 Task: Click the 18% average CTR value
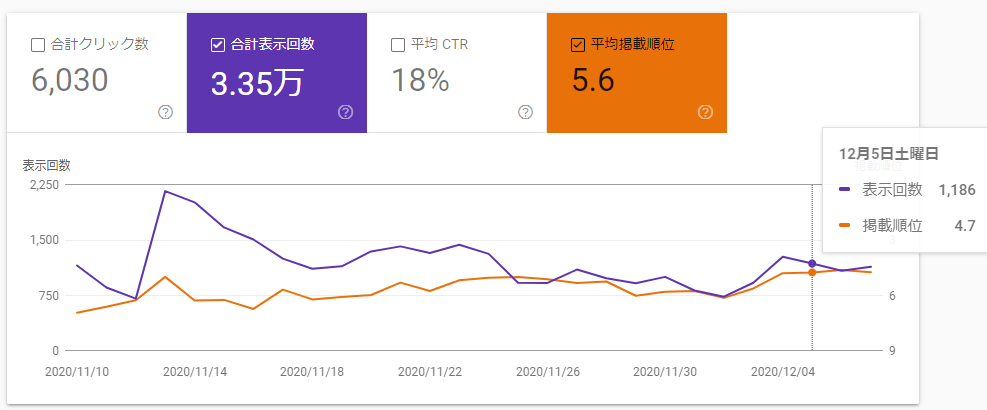419,81
